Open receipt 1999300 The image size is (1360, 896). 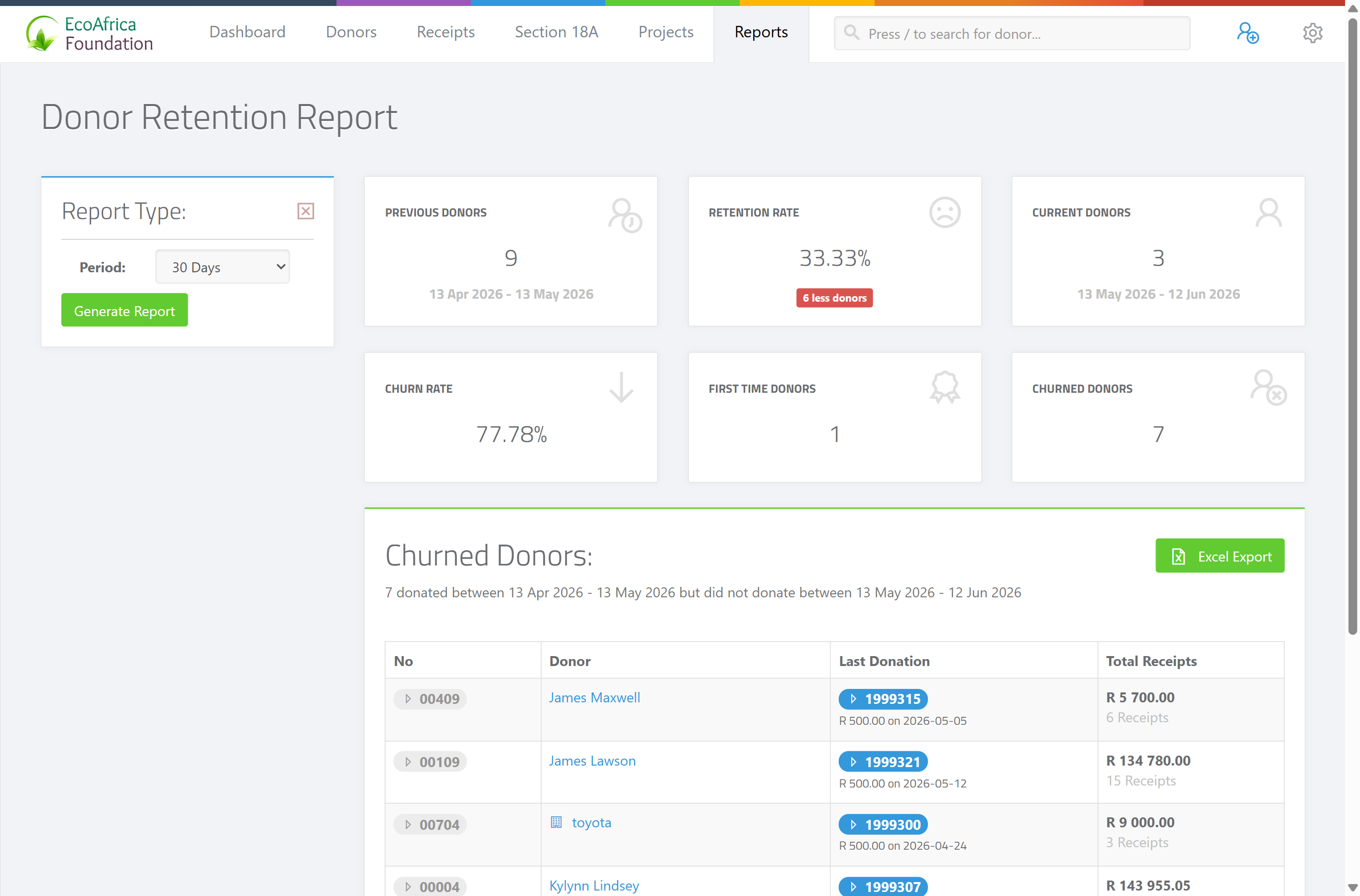coord(884,825)
